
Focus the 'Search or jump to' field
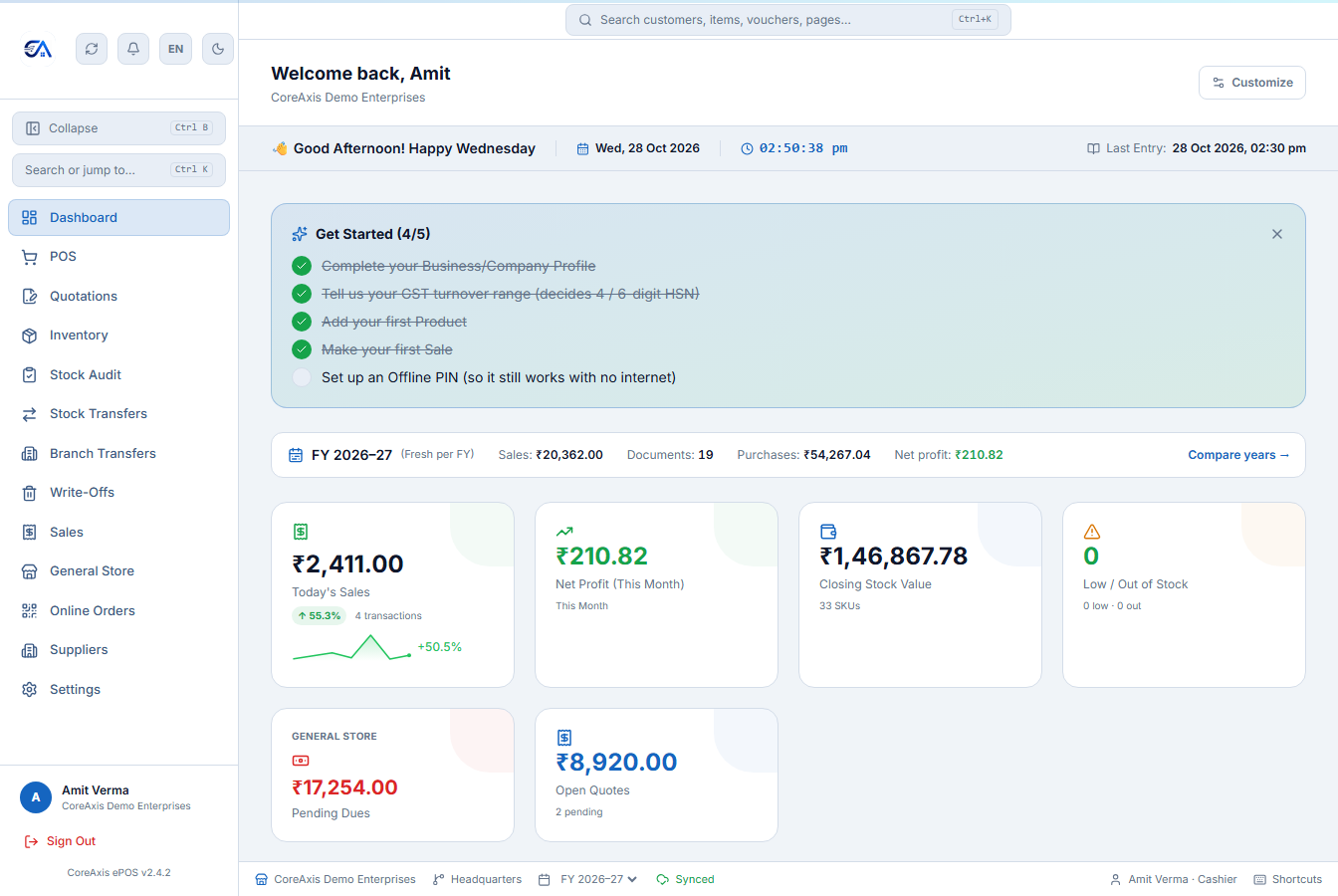tap(118, 170)
